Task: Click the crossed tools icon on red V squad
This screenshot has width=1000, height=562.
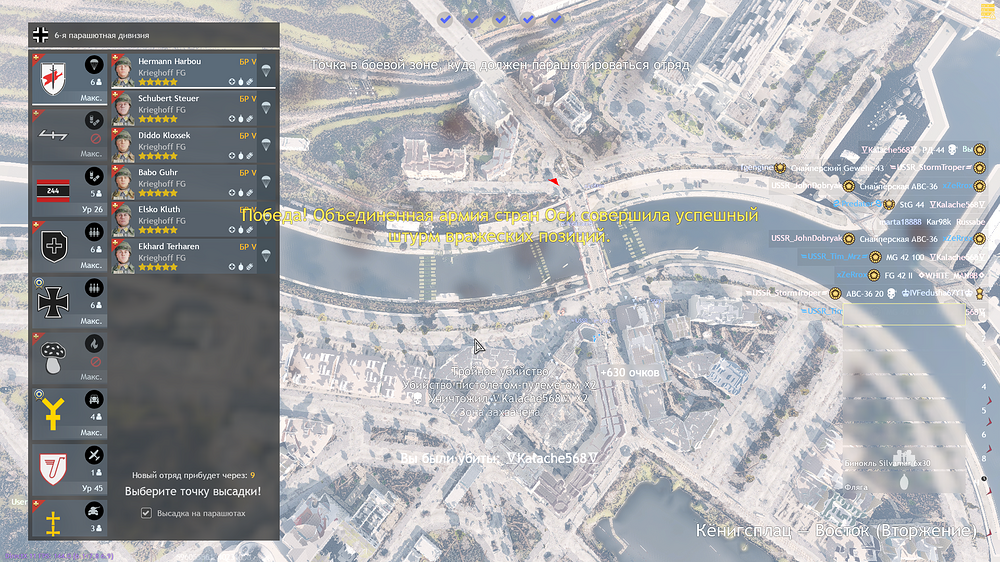Action: 94,455
